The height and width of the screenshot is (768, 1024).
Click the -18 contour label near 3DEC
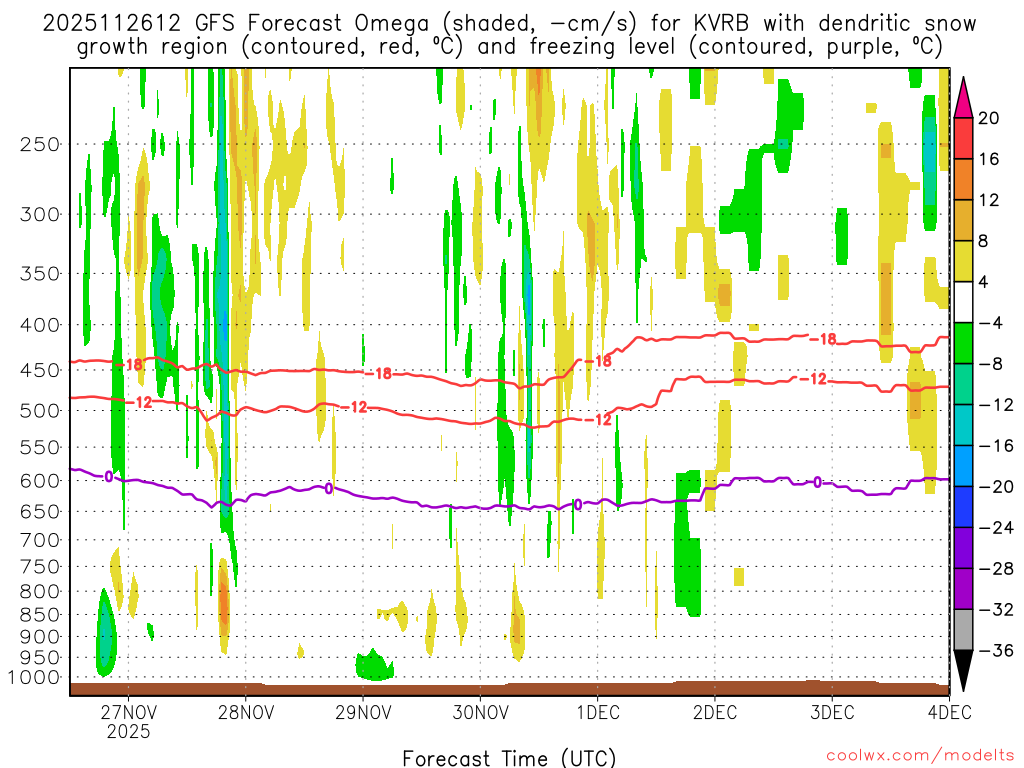[x=823, y=339]
